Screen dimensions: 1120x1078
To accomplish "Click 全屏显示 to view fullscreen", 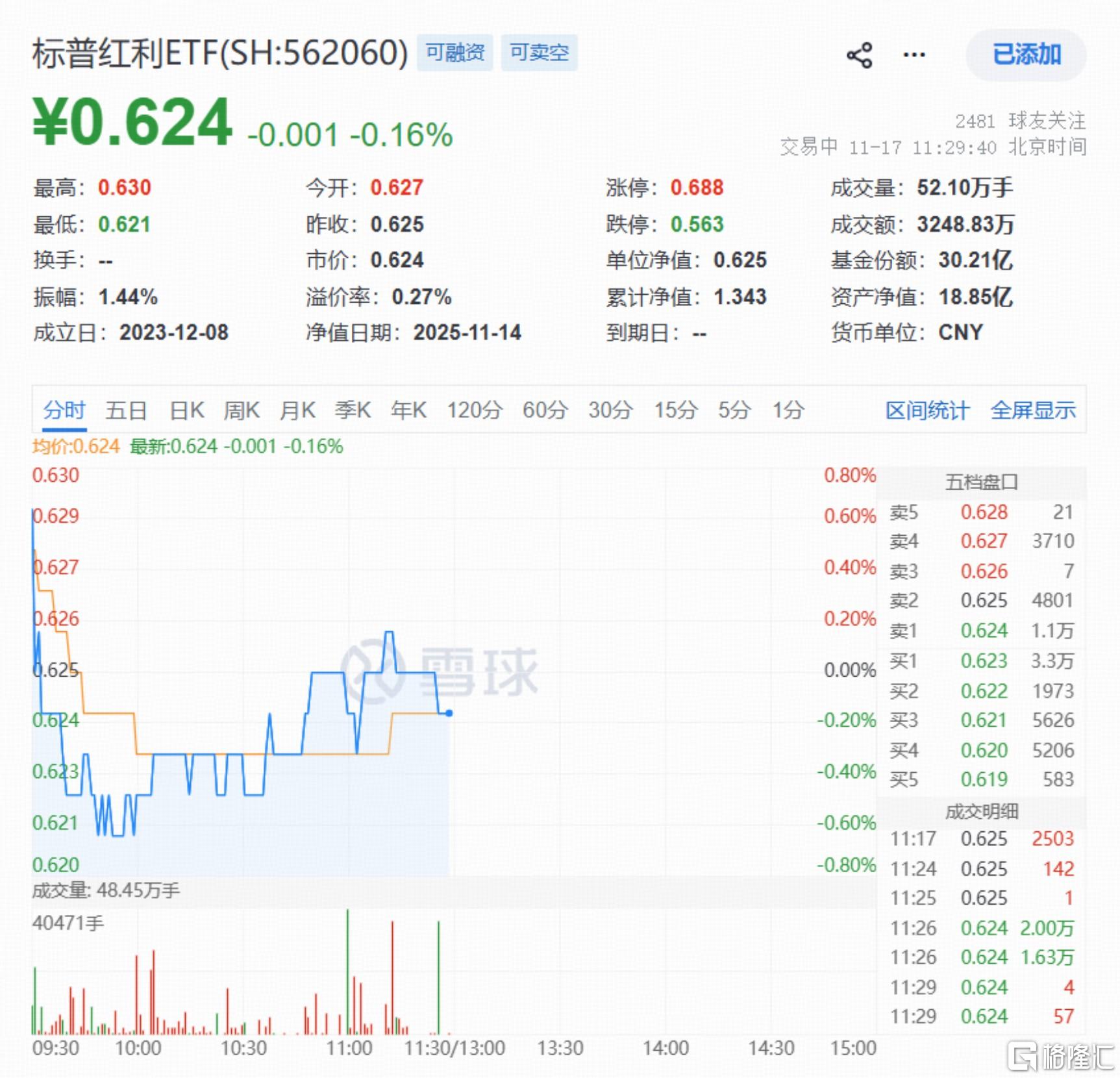I will [x=1032, y=410].
